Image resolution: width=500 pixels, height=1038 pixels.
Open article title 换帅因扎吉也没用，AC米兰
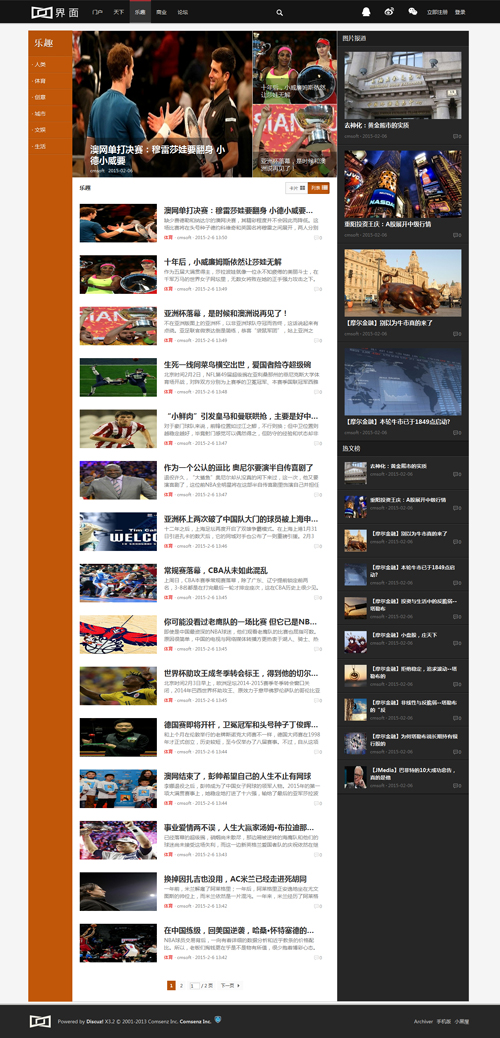click(x=235, y=878)
